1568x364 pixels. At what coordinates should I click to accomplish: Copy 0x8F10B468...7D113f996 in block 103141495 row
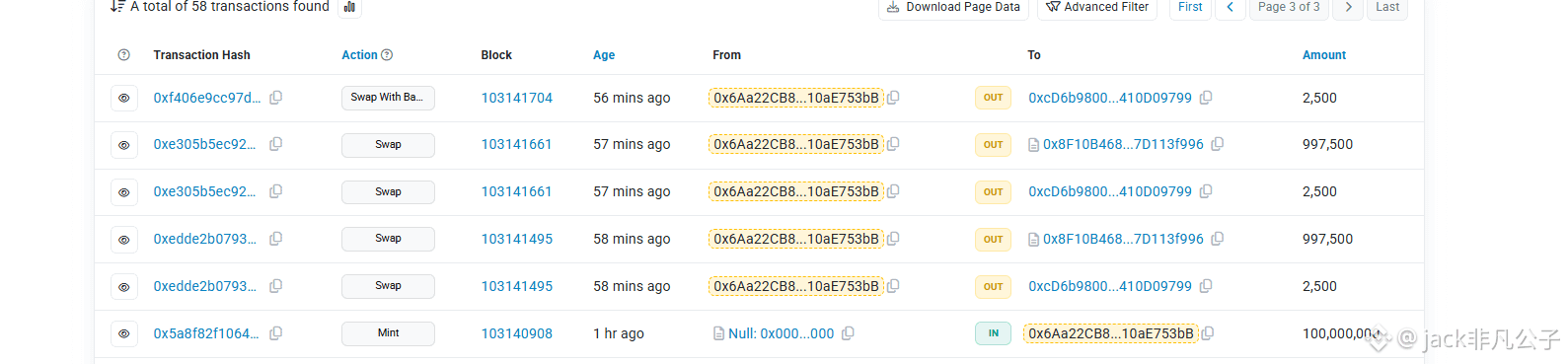(x=1218, y=239)
